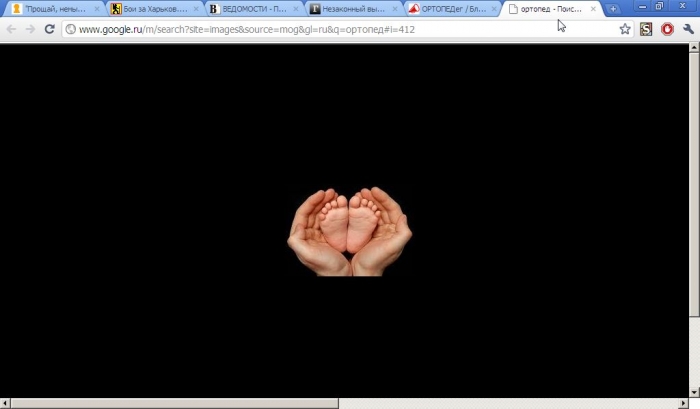Open the S extension icon in toolbar
Image resolution: width=700 pixels, height=409 pixels.
pos(646,29)
